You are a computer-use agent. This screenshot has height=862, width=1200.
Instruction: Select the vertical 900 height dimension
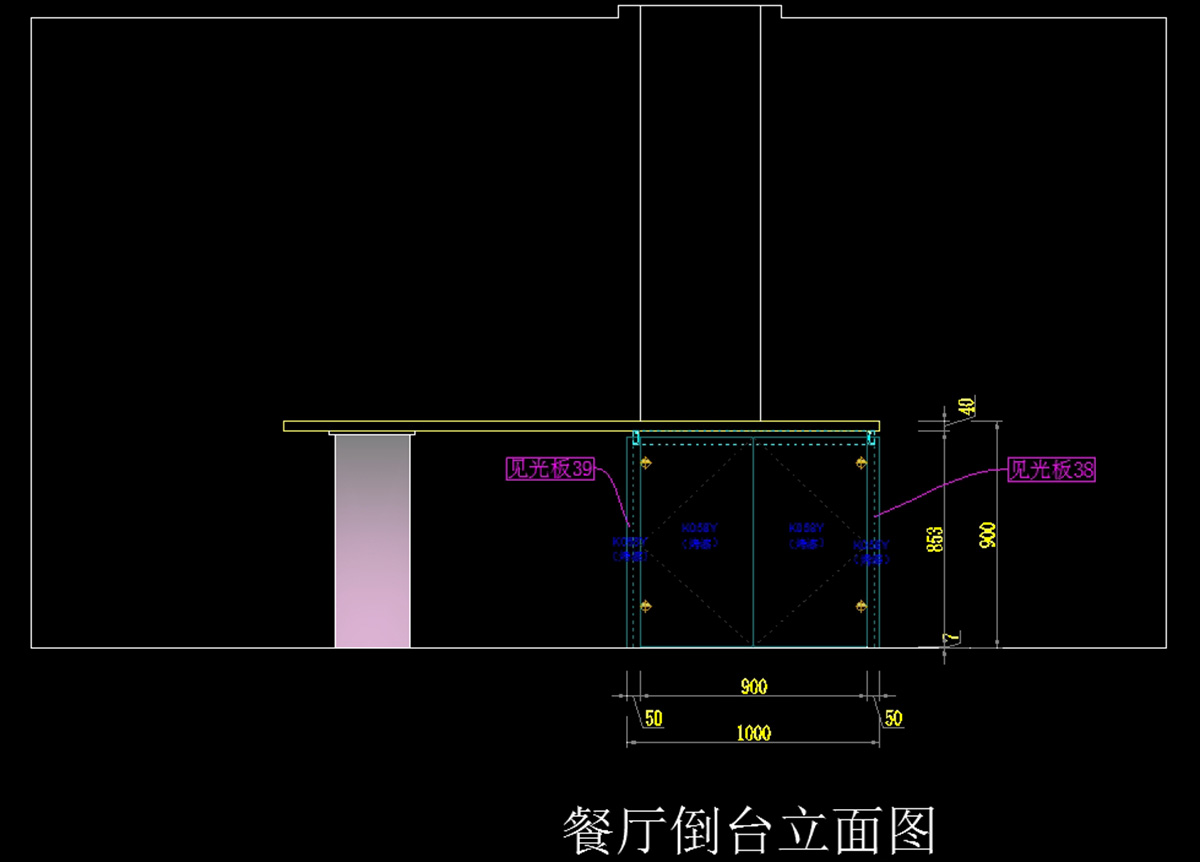[x=987, y=535]
